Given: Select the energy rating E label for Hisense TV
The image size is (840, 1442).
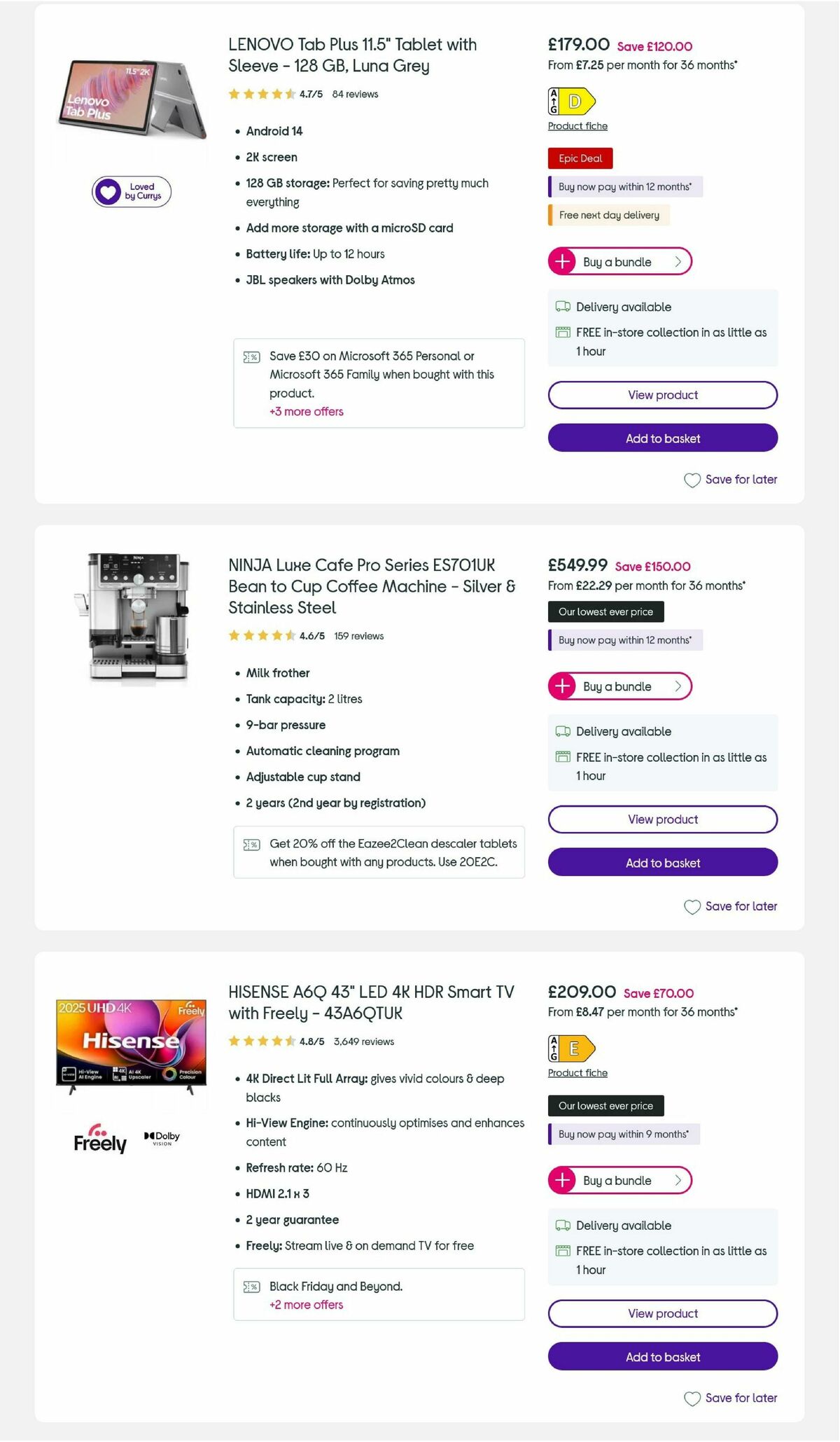Looking at the screenshot, I should tap(571, 1047).
